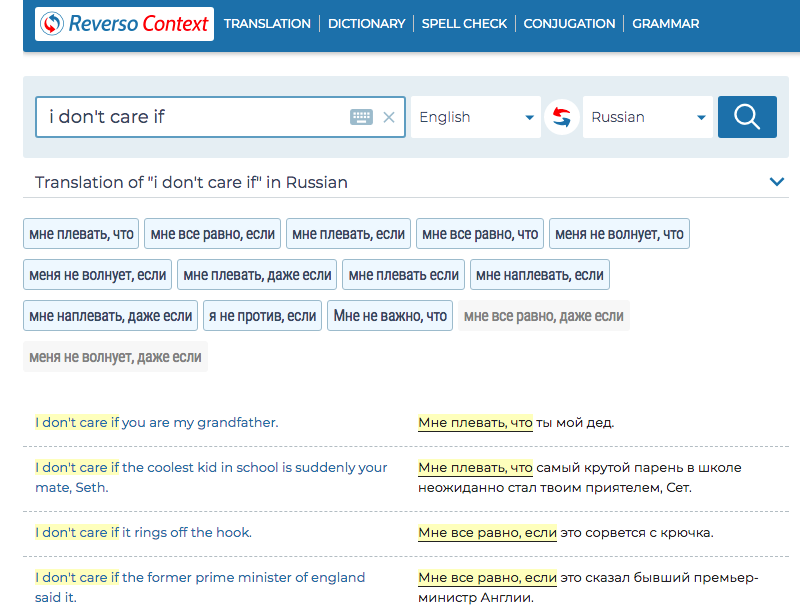Click the Reverso Context logo

(123, 23)
